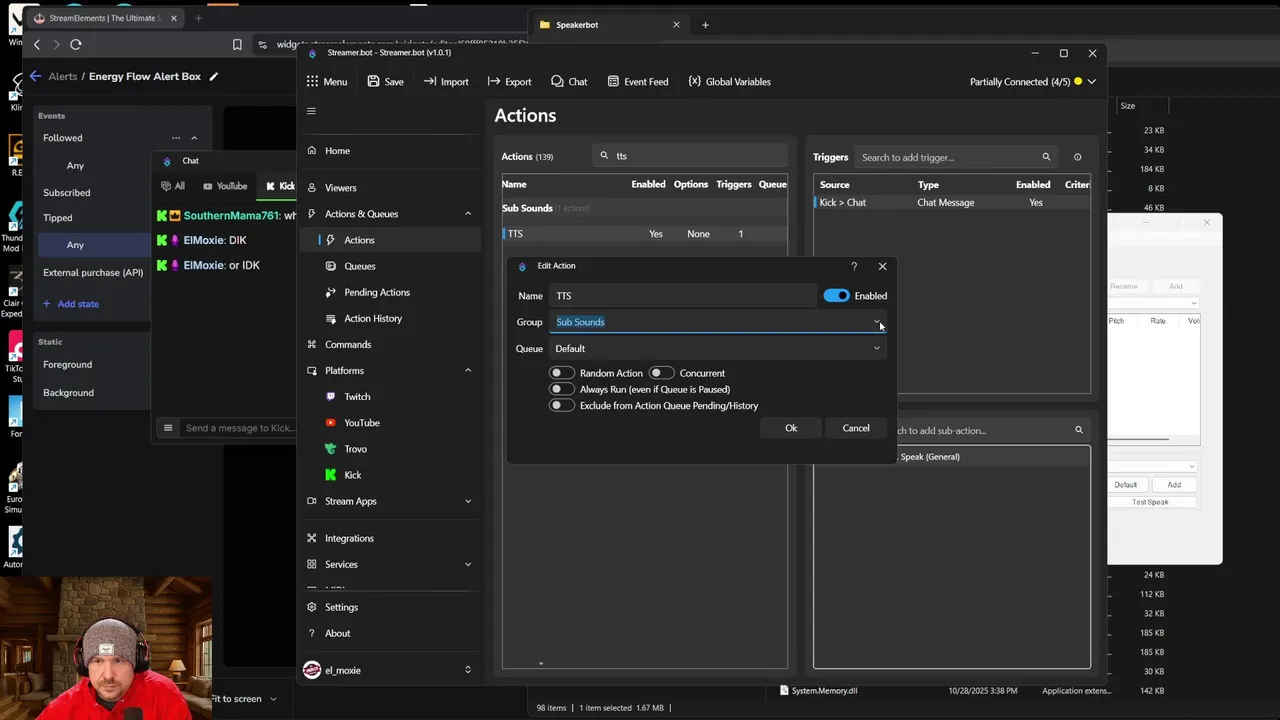
Task: Open Export in the Streamer.bot toolbar
Action: click(x=510, y=82)
